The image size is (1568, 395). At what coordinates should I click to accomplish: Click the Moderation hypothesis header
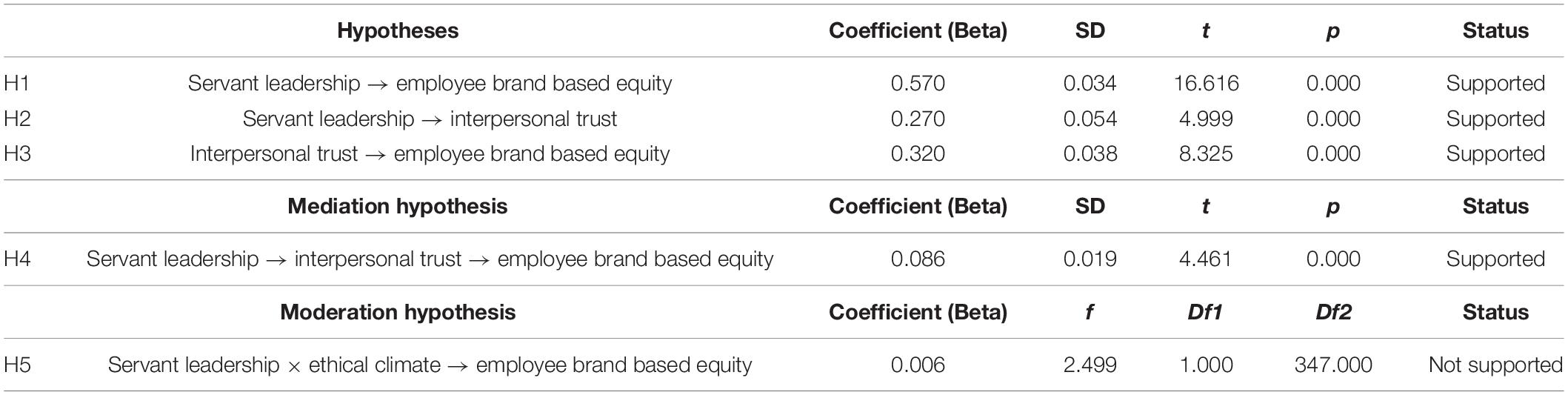tap(398, 312)
